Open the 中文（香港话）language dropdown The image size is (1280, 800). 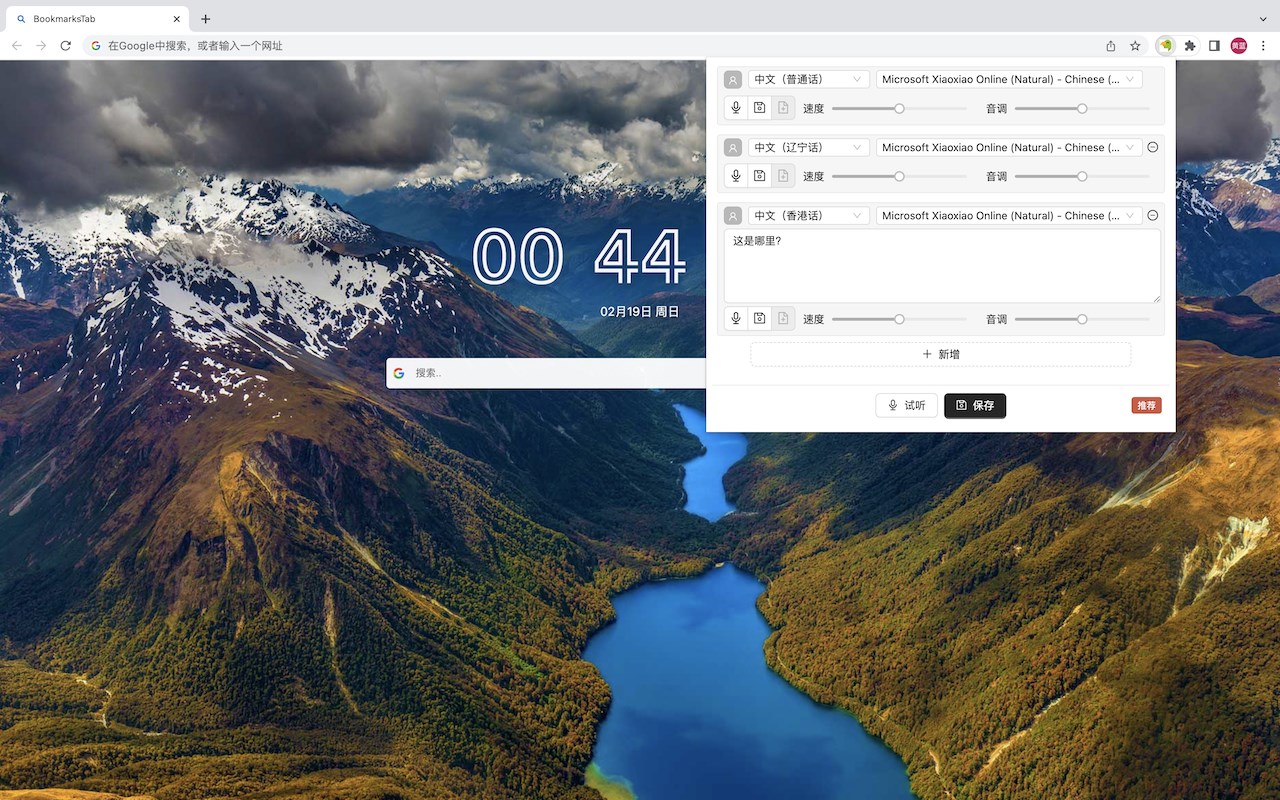808,215
